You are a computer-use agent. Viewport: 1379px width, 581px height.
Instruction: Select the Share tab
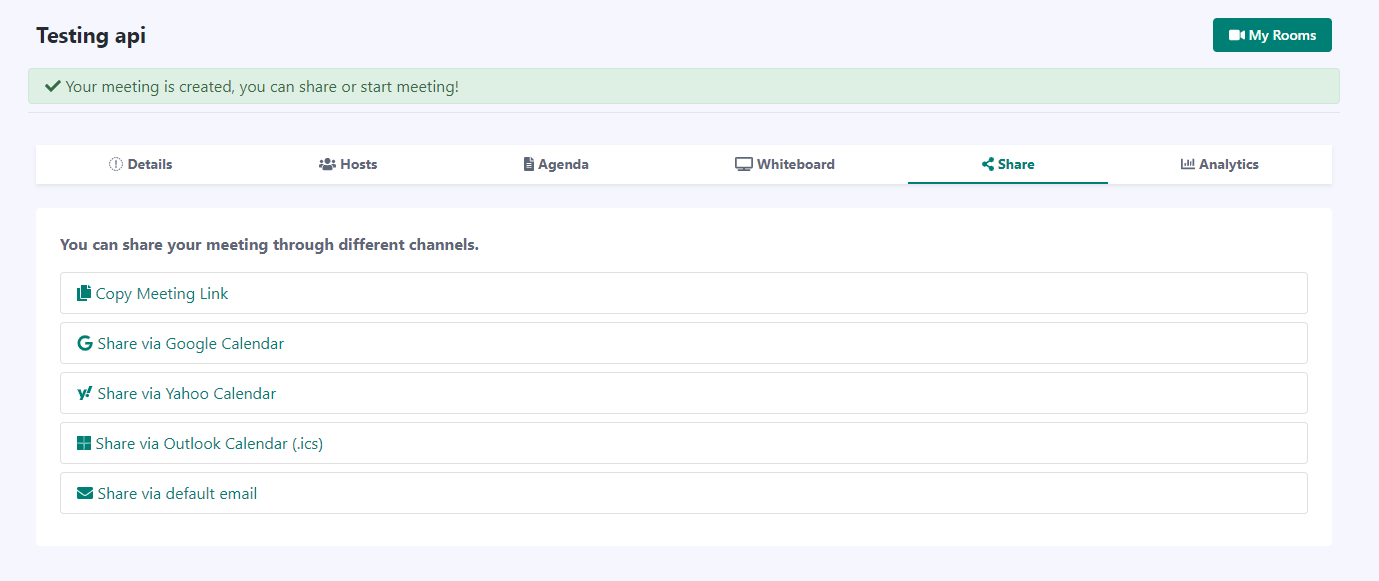1008,165
